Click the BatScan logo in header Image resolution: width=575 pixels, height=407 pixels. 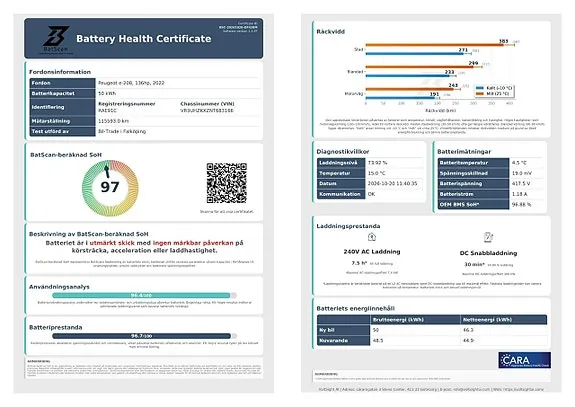tap(56, 40)
